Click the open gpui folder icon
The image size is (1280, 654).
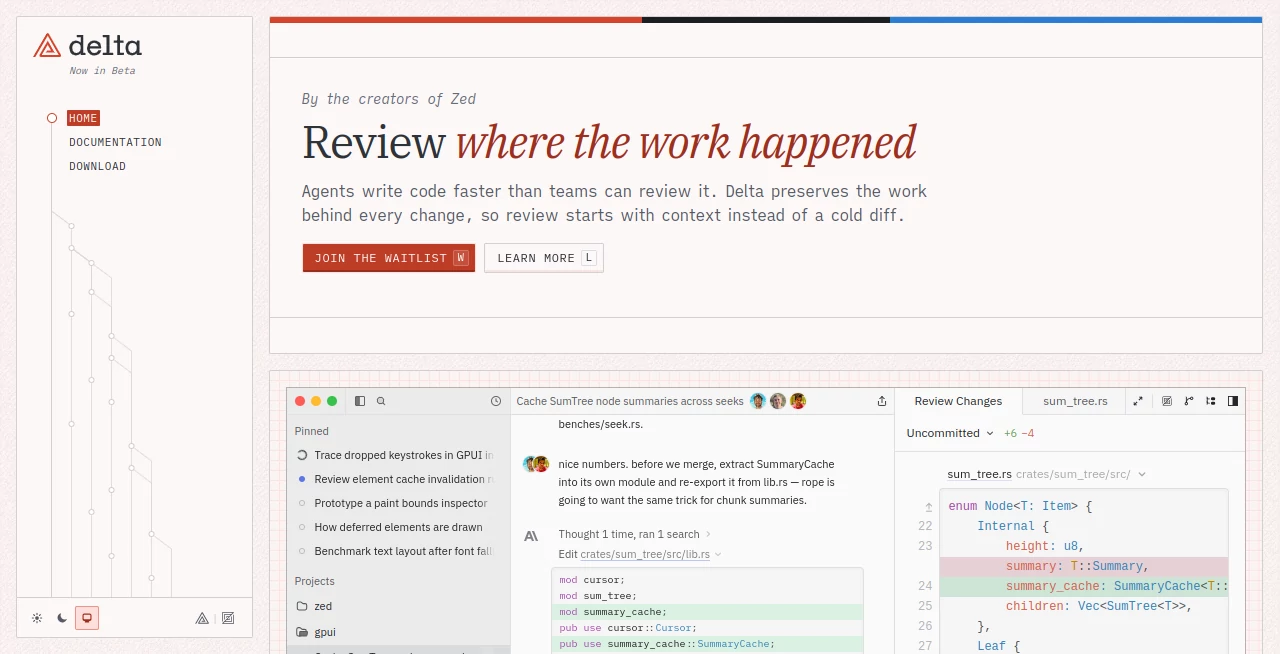coord(301,632)
